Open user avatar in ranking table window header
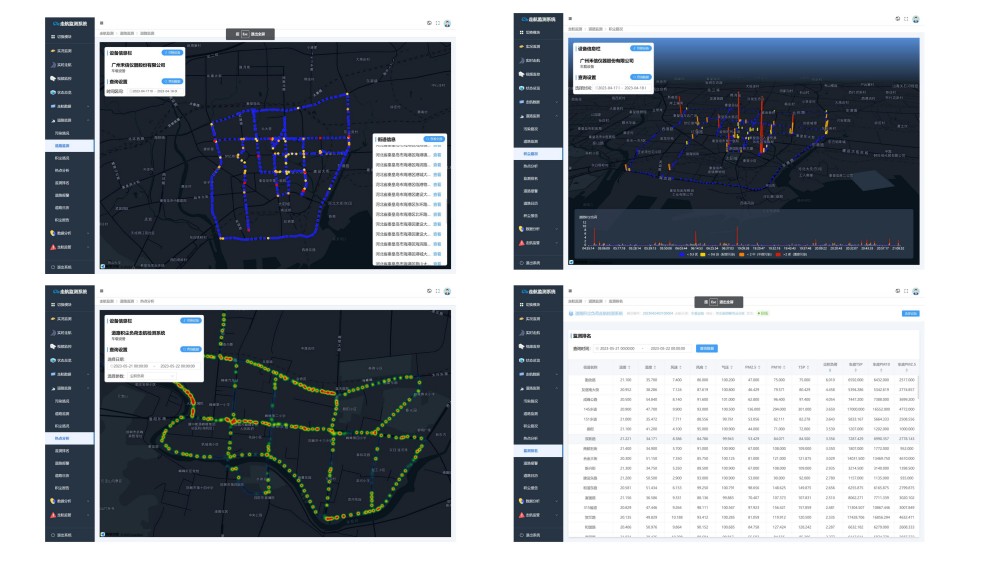 pos(916,292)
